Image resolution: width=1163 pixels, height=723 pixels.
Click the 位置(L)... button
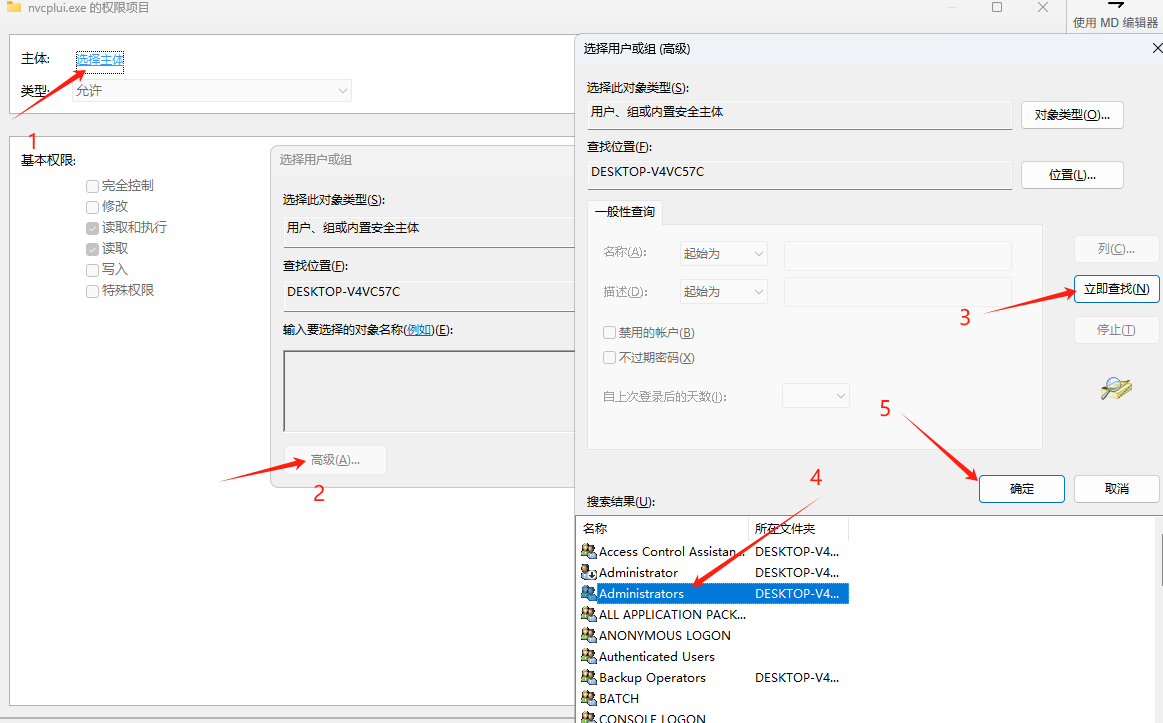click(x=1072, y=175)
